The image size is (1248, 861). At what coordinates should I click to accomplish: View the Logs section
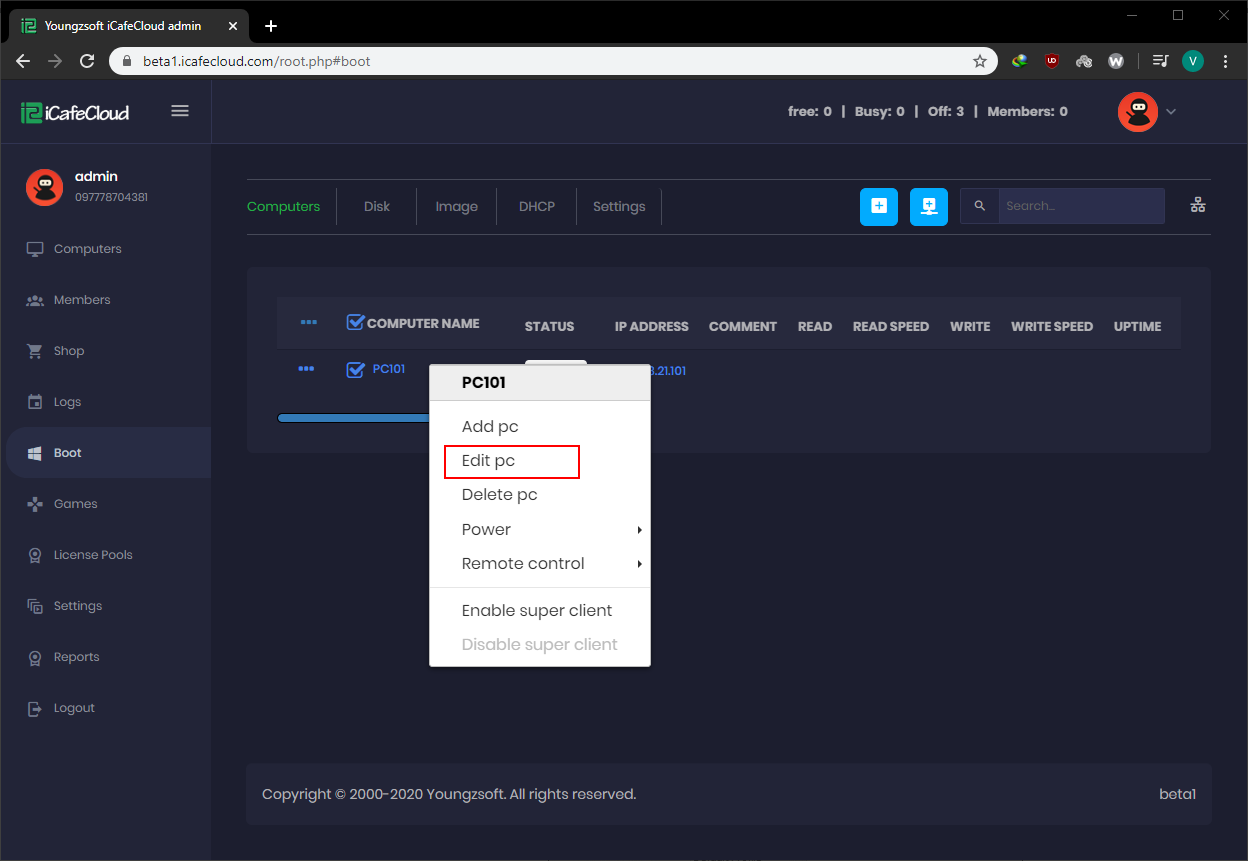[68, 401]
